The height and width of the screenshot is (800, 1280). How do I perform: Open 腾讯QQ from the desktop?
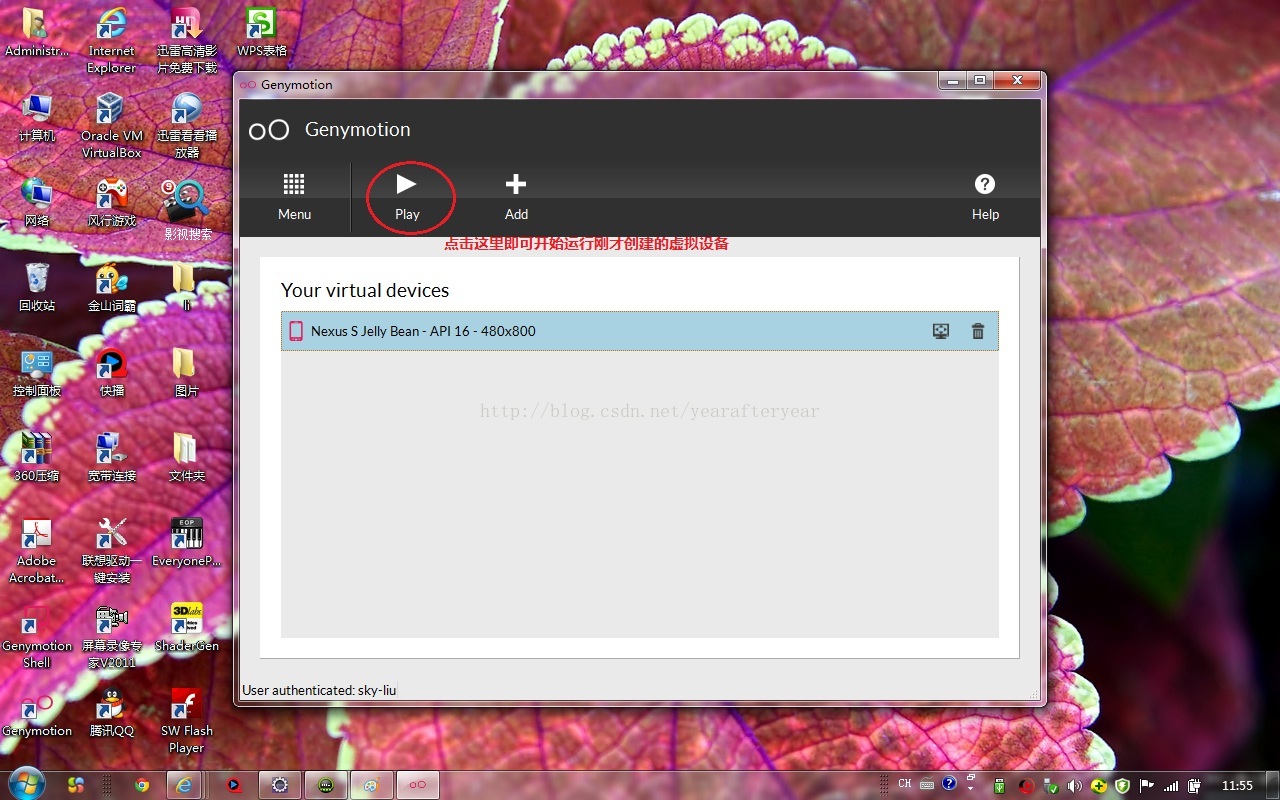(111, 713)
